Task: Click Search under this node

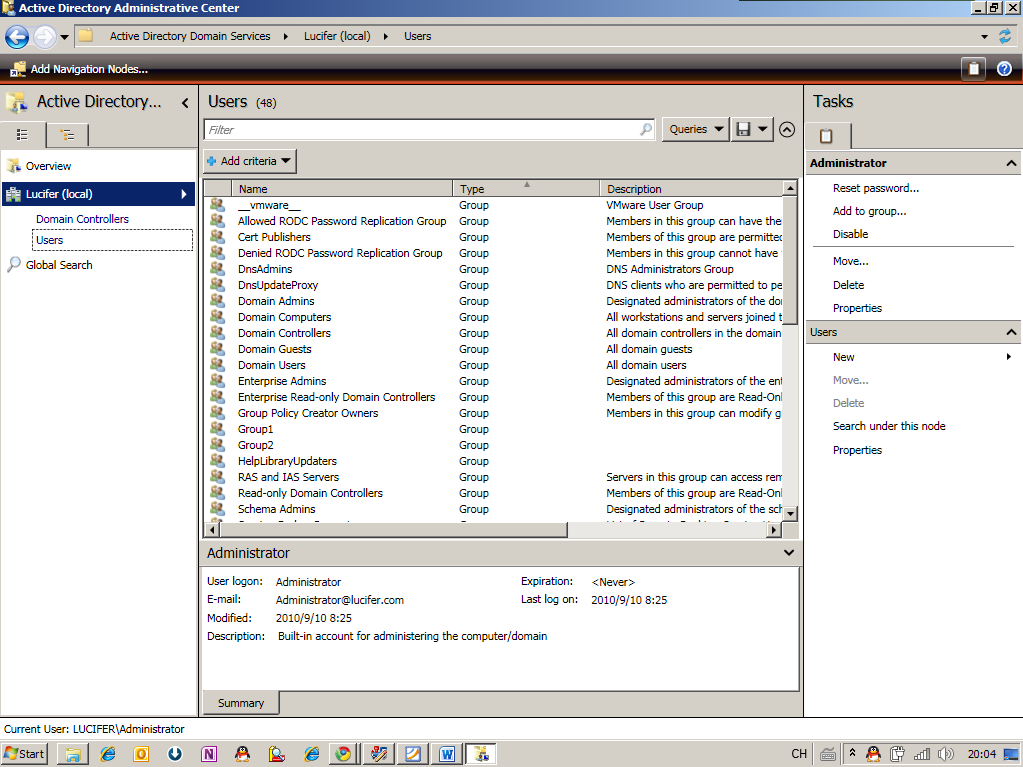Action: click(x=889, y=426)
